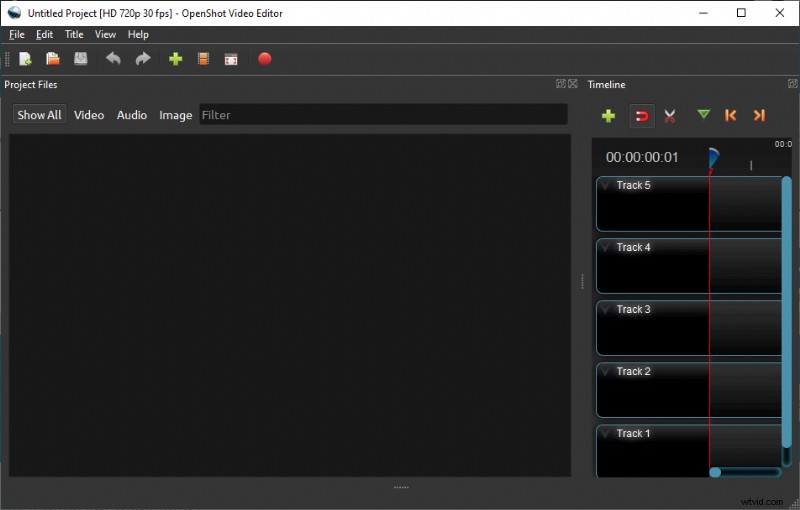Select the razor scissors tool

pos(670,116)
